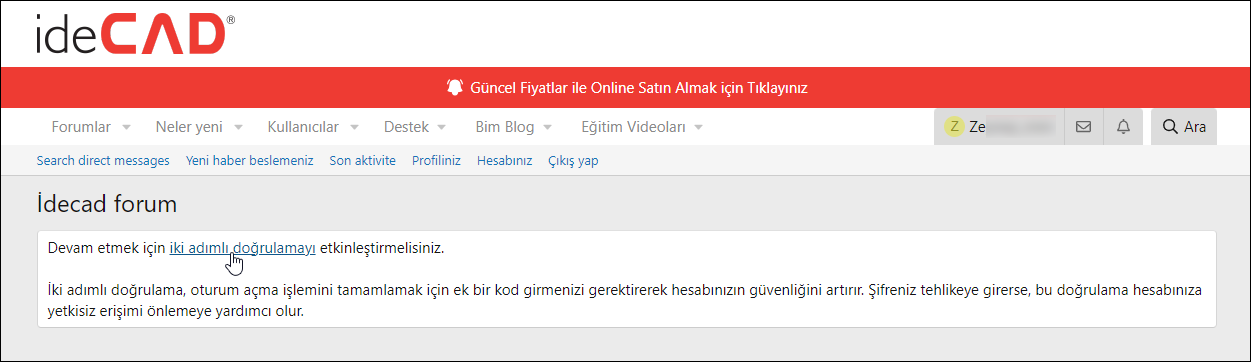Open the bell notifications icon

click(x=1123, y=127)
